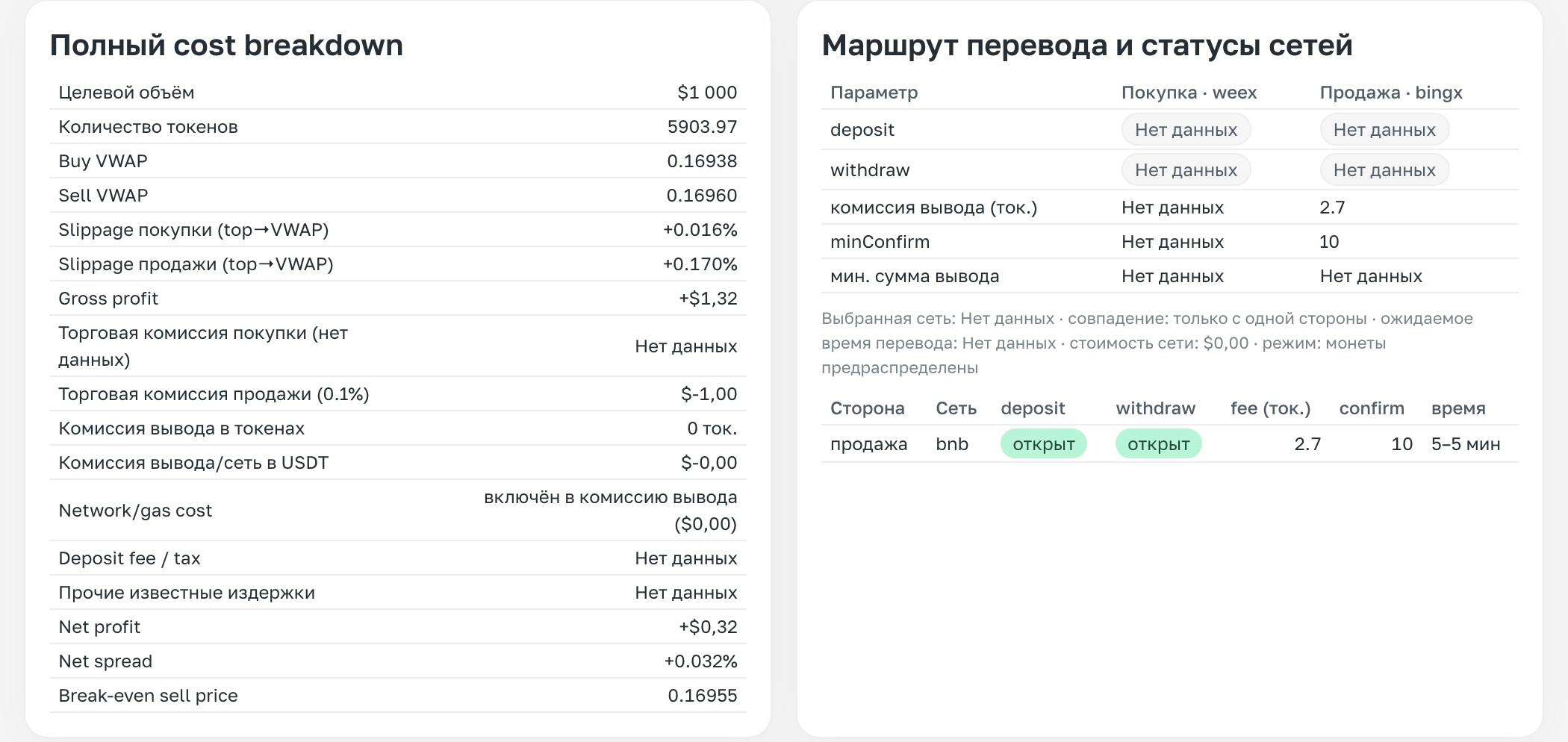The image size is (1568, 742).
Task: Select Net spread value +0.032%
Action: pos(700,661)
